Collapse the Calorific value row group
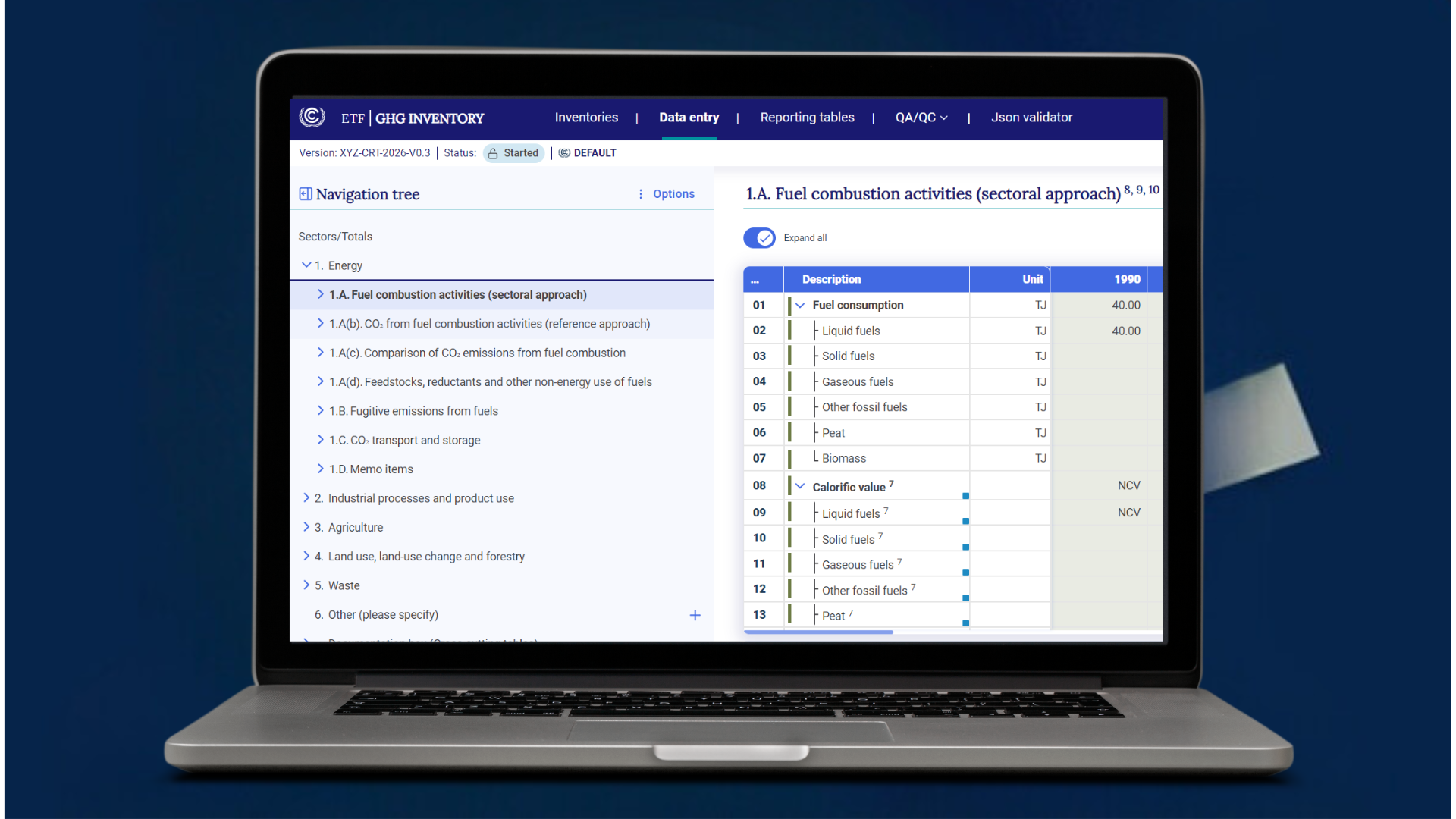The width and height of the screenshot is (1456, 819). [x=800, y=486]
